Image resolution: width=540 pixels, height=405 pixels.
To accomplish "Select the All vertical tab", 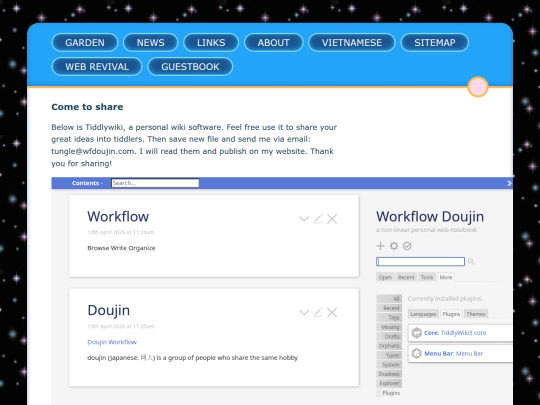I will (389, 299).
